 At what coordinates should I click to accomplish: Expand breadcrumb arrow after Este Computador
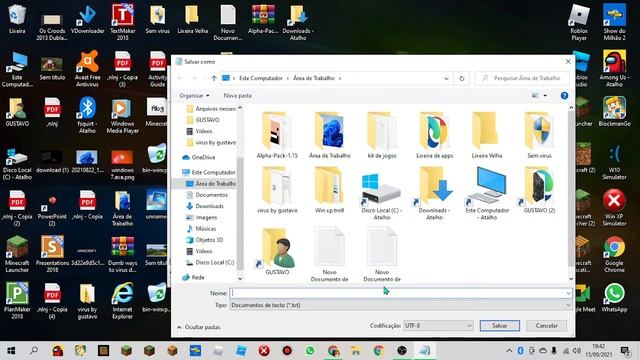click(287, 78)
